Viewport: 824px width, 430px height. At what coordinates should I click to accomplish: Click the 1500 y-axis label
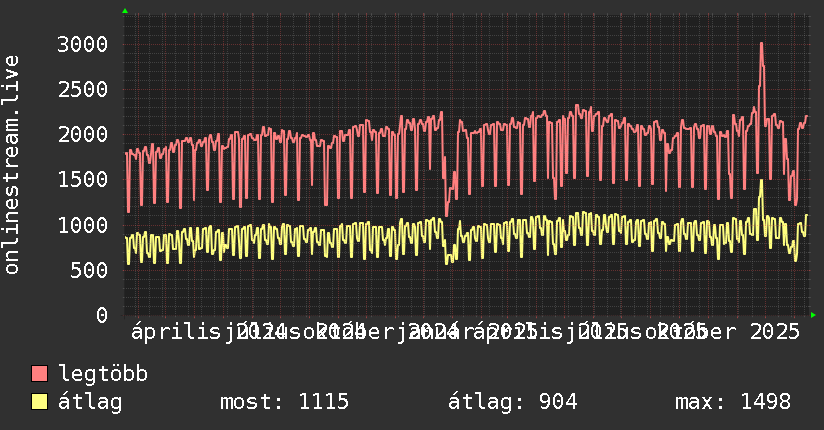point(83,180)
